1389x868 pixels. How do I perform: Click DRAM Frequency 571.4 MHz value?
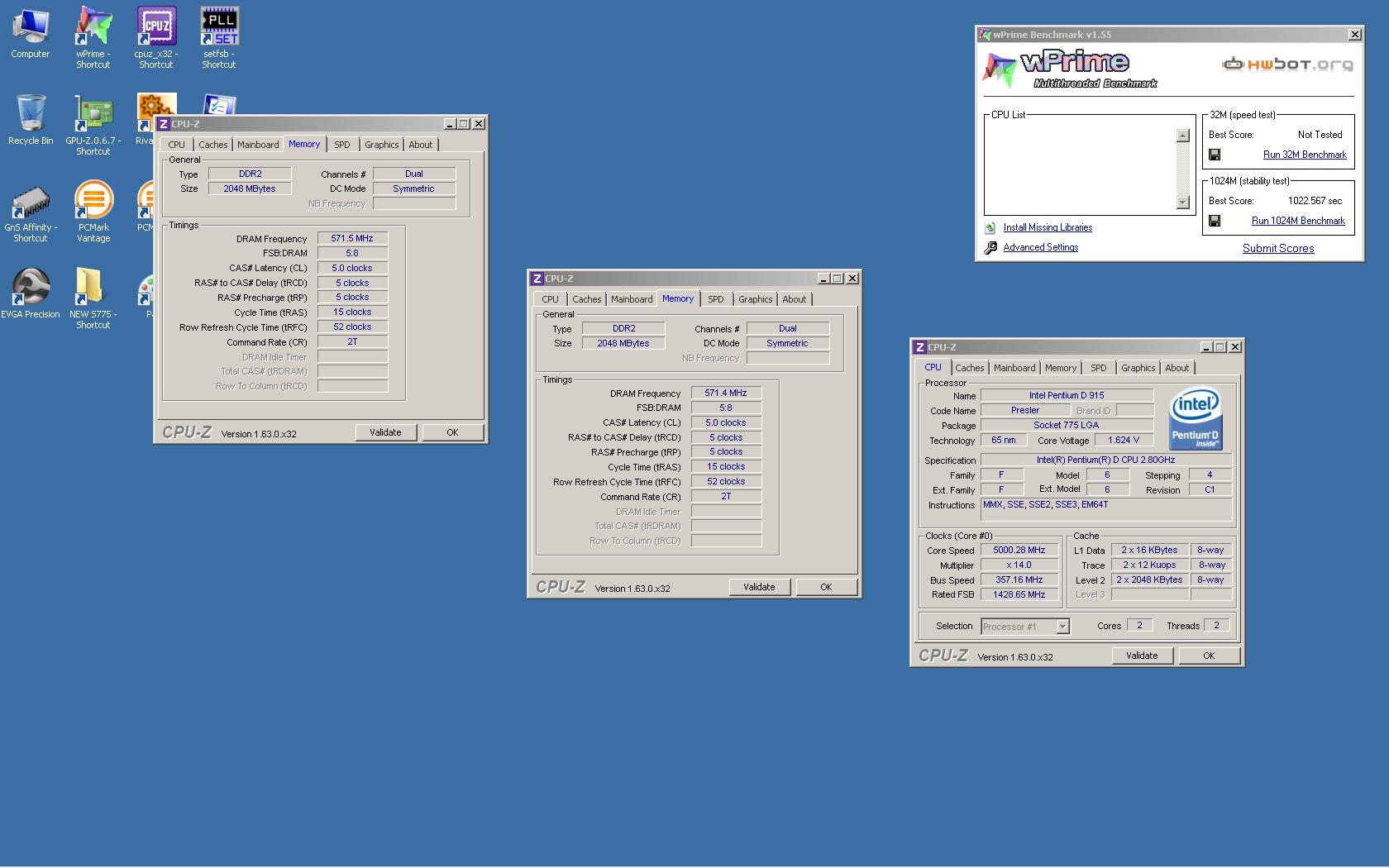726,393
